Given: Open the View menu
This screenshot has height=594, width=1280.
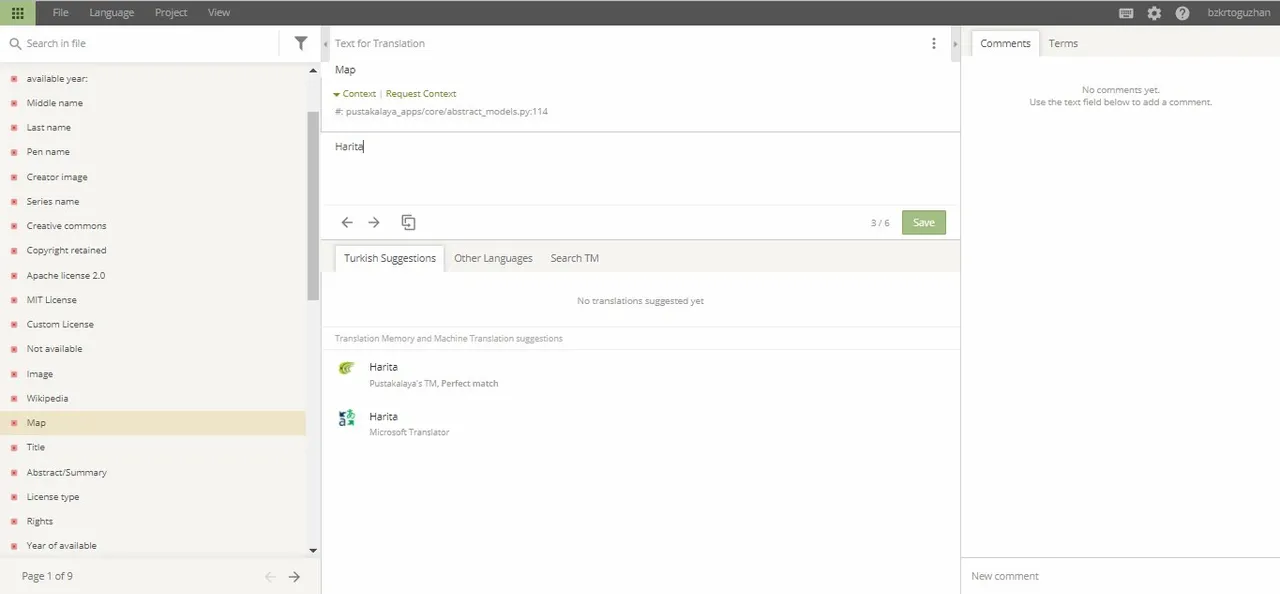Looking at the screenshot, I should click(x=219, y=13).
